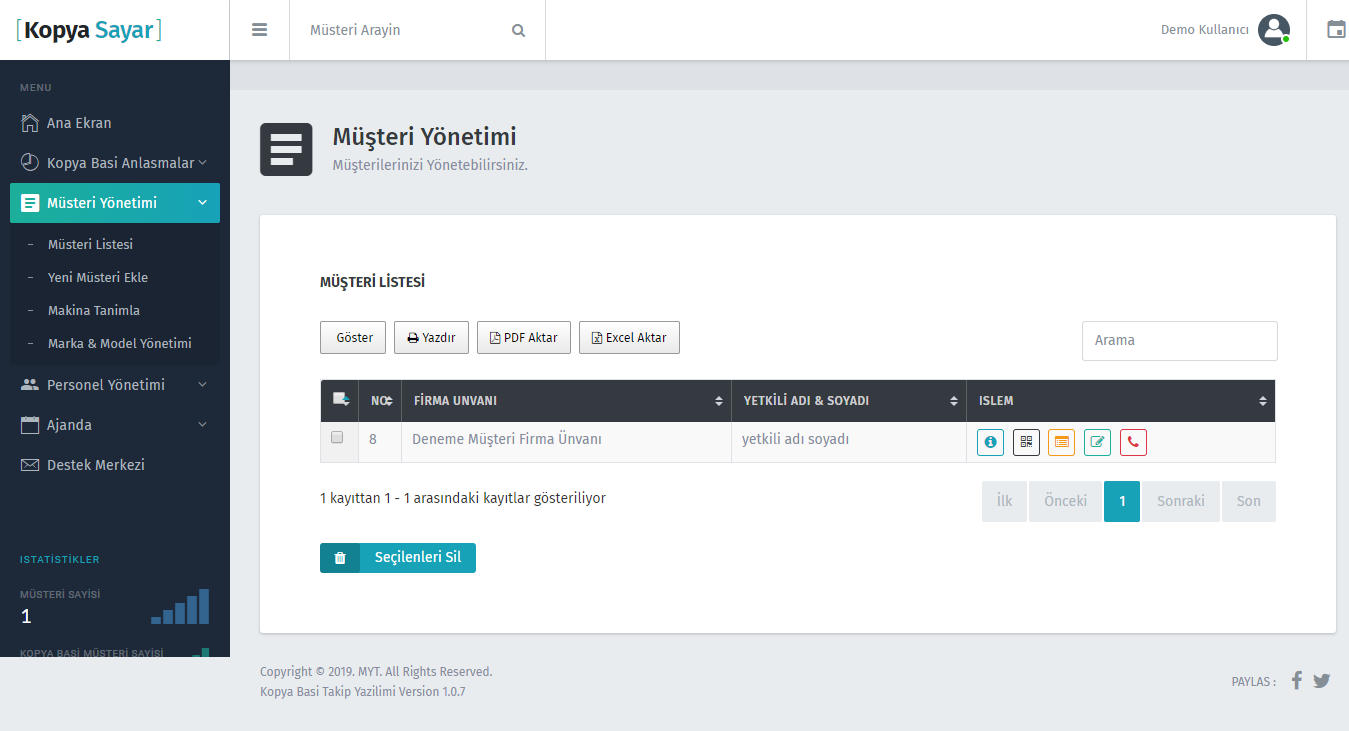Image resolution: width=1349 pixels, height=731 pixels.
Task: Click the orange list icon in Islem column
Action: point(1061,442)
